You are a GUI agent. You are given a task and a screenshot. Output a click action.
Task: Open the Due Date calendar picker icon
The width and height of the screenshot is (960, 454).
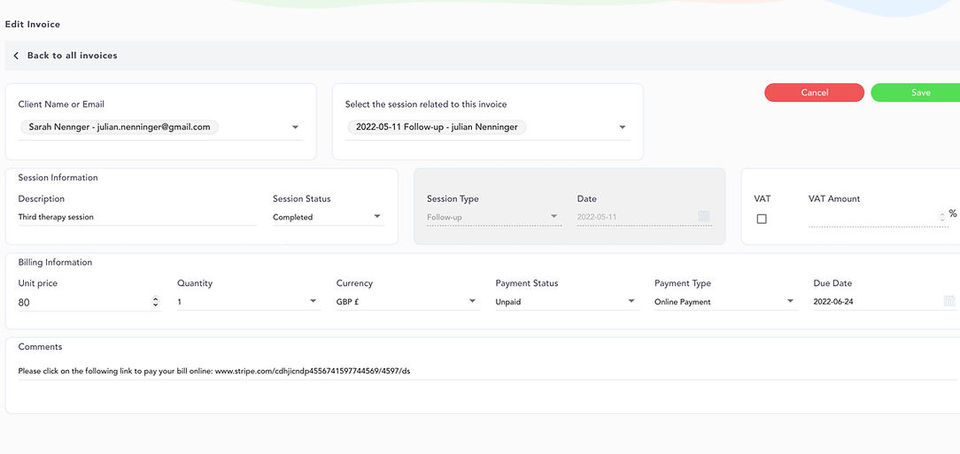[x=949, y=301]
